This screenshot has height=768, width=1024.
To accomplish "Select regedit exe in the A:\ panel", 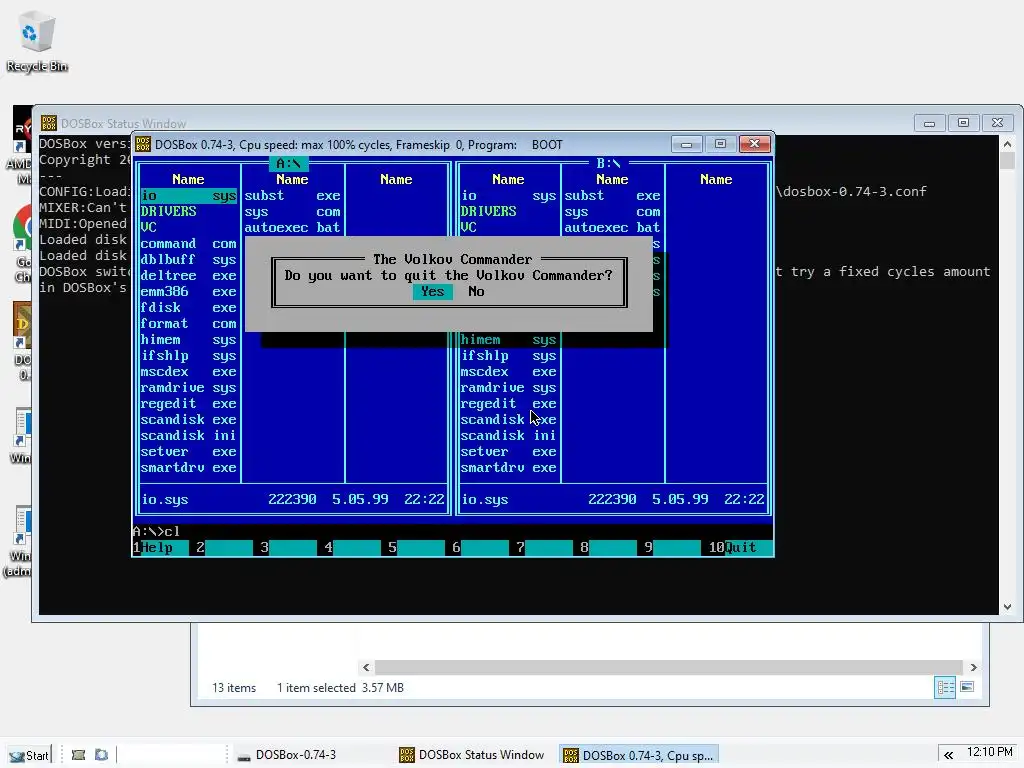I will pos(189,403).
